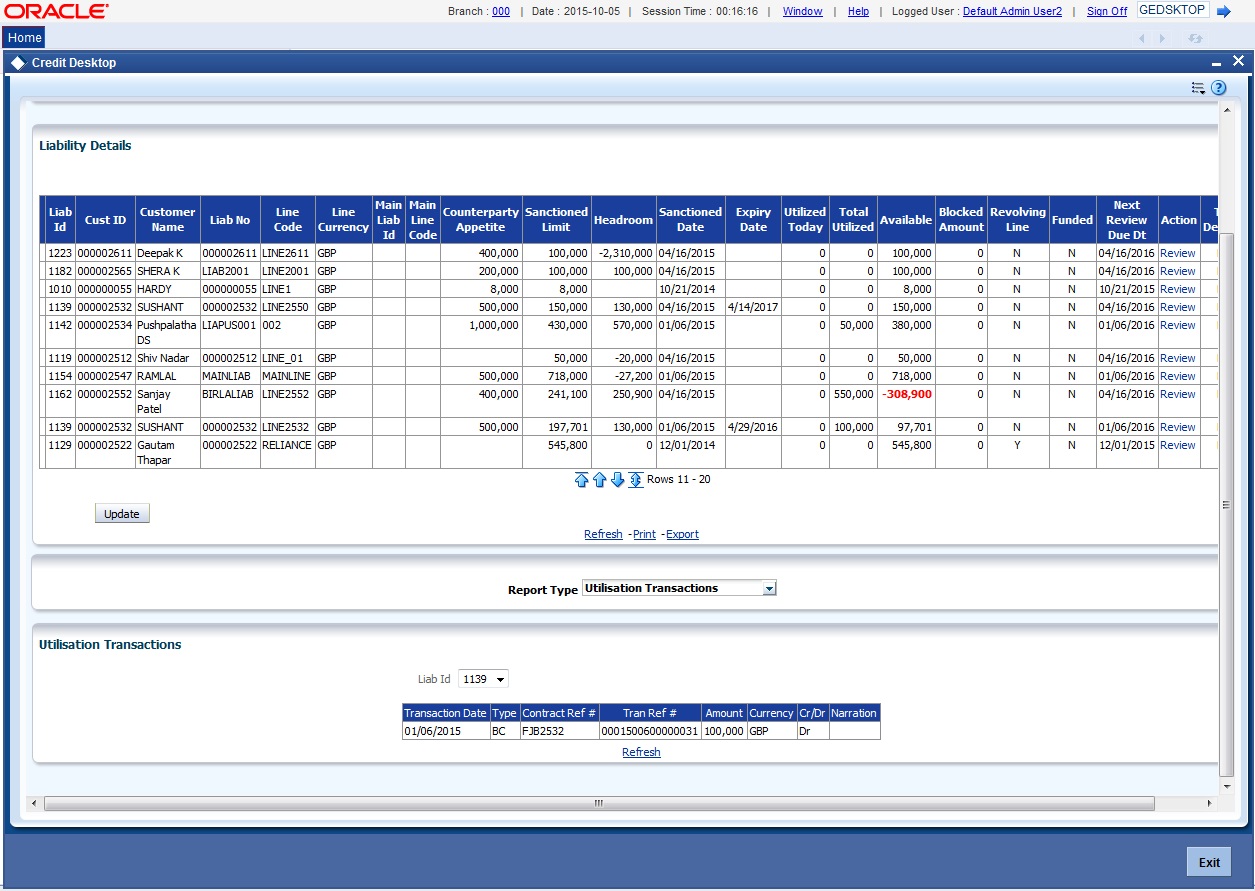Screen dimensions: 1255x891
Task: Click Branch 000 link
Action: coord(501,11)
